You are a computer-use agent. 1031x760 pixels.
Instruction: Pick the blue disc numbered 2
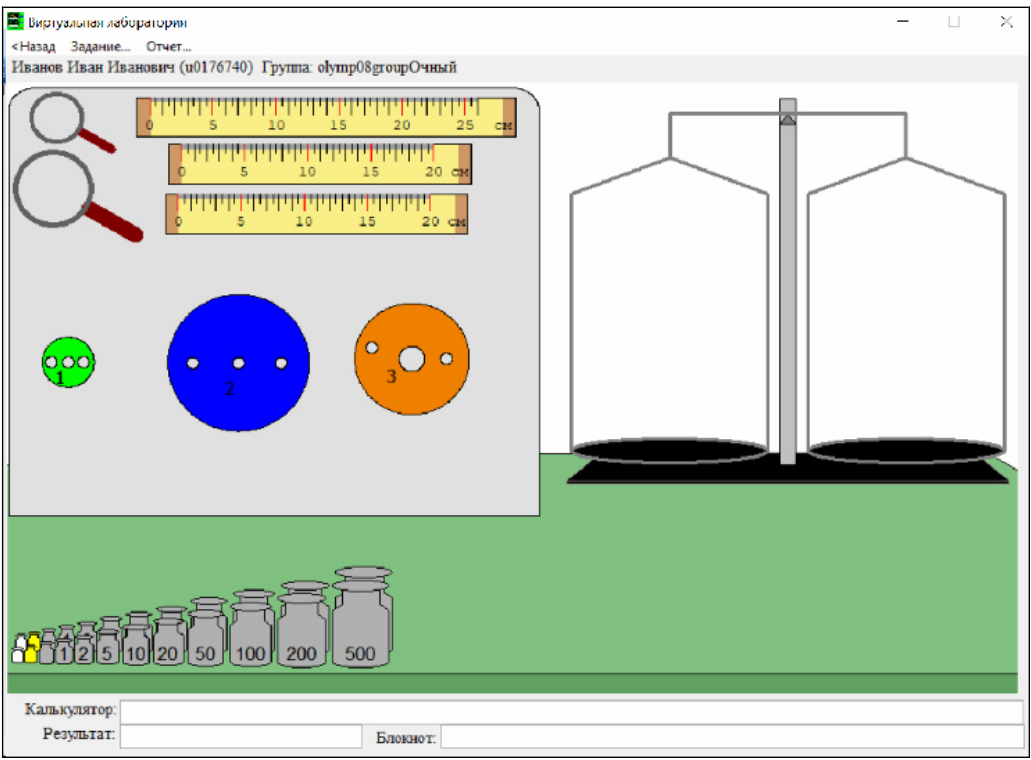(238, 363)
